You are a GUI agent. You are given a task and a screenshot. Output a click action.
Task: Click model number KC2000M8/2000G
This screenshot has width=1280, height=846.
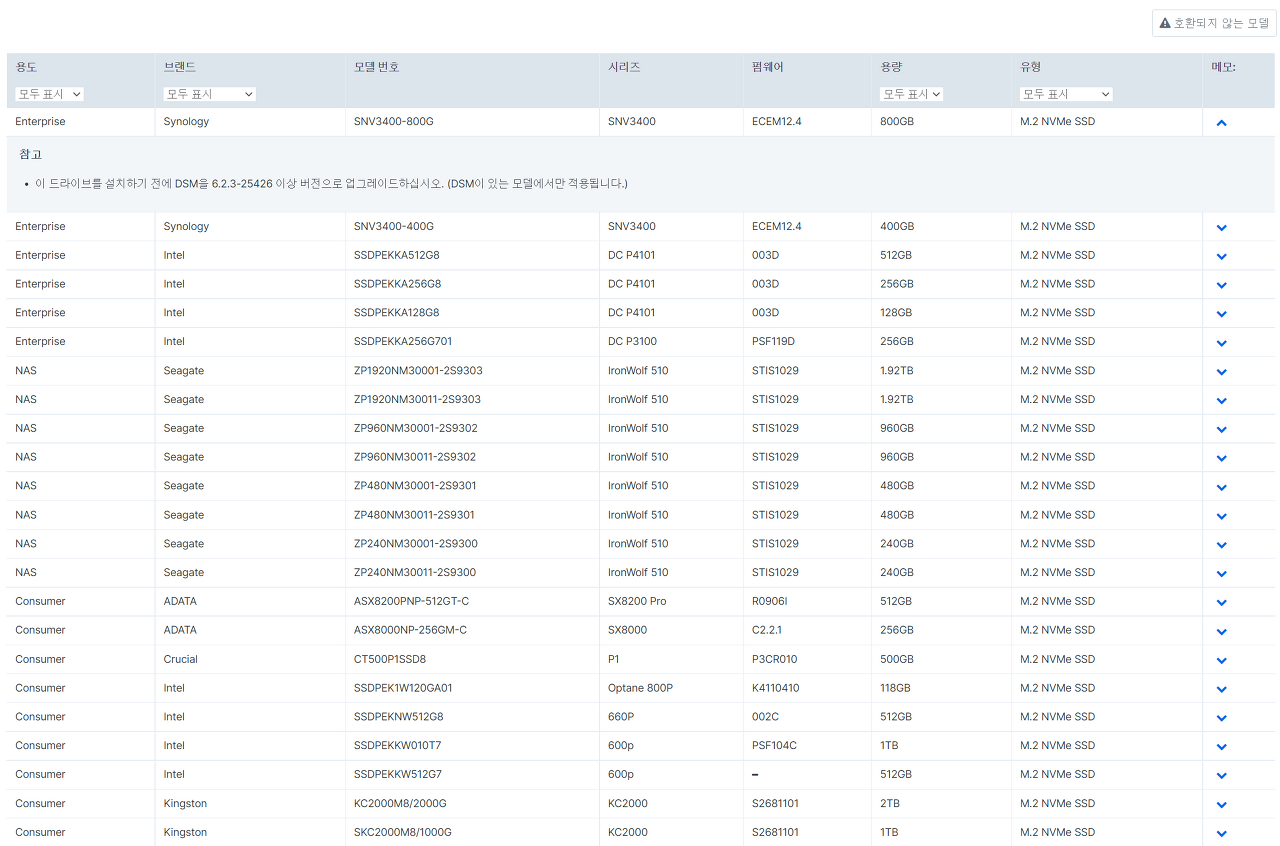(400, 804)
